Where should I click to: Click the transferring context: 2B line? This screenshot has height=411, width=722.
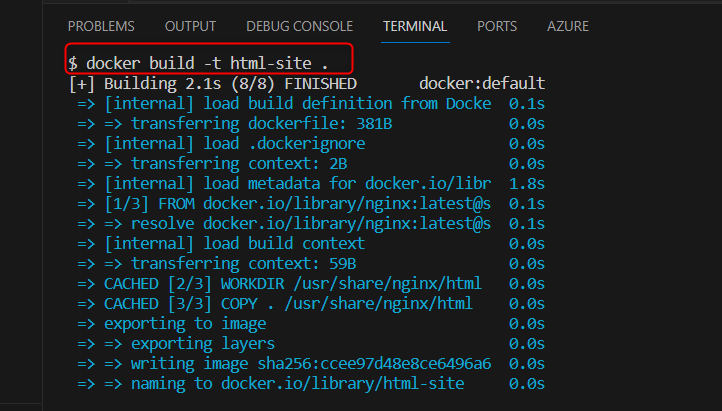(311, 164)
